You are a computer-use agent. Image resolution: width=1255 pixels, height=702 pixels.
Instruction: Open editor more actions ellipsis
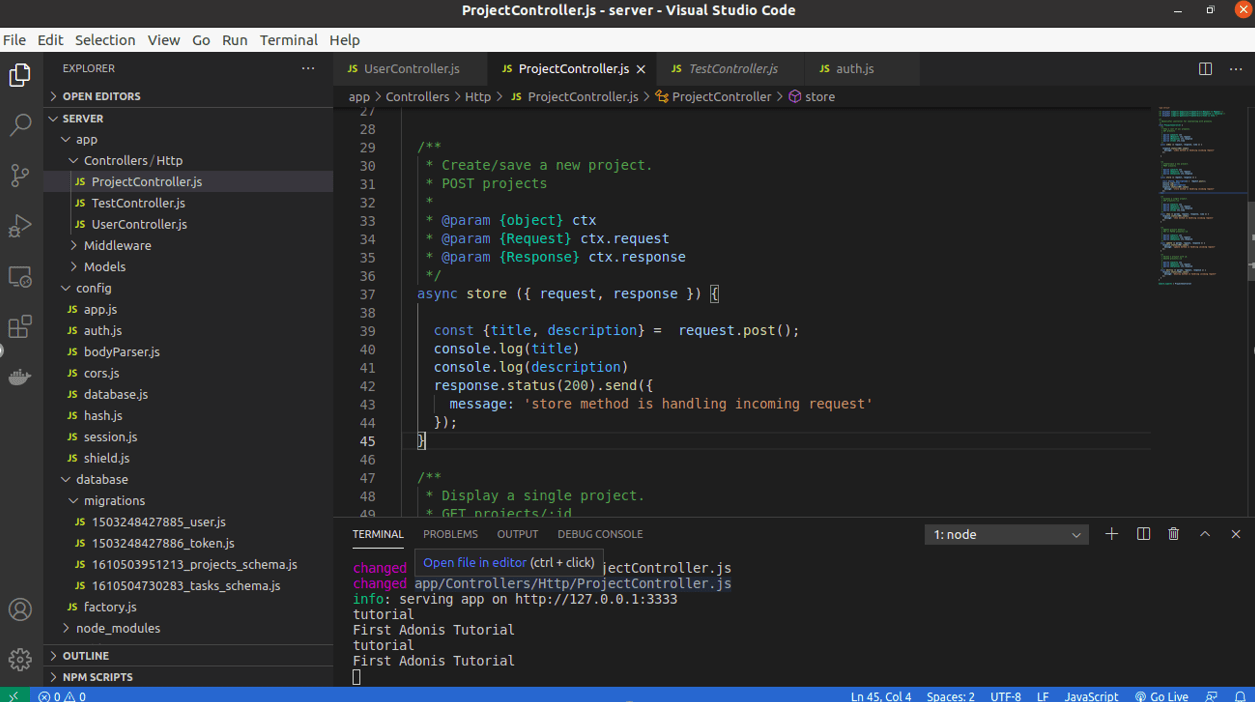click(x=1236, y=69)
